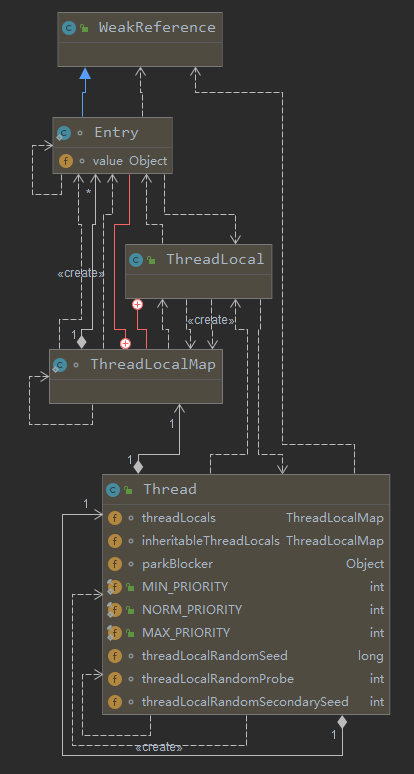The image size is (414, 774).
Task: Click the Entry class icon
Action: click(x=64, y=133)
